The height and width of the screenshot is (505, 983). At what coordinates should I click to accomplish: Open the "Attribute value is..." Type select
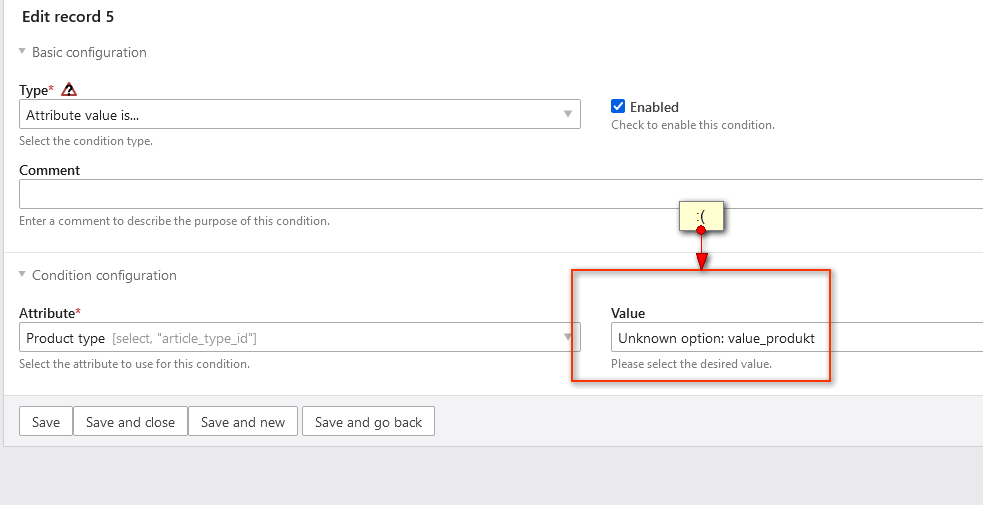(290, 115)
